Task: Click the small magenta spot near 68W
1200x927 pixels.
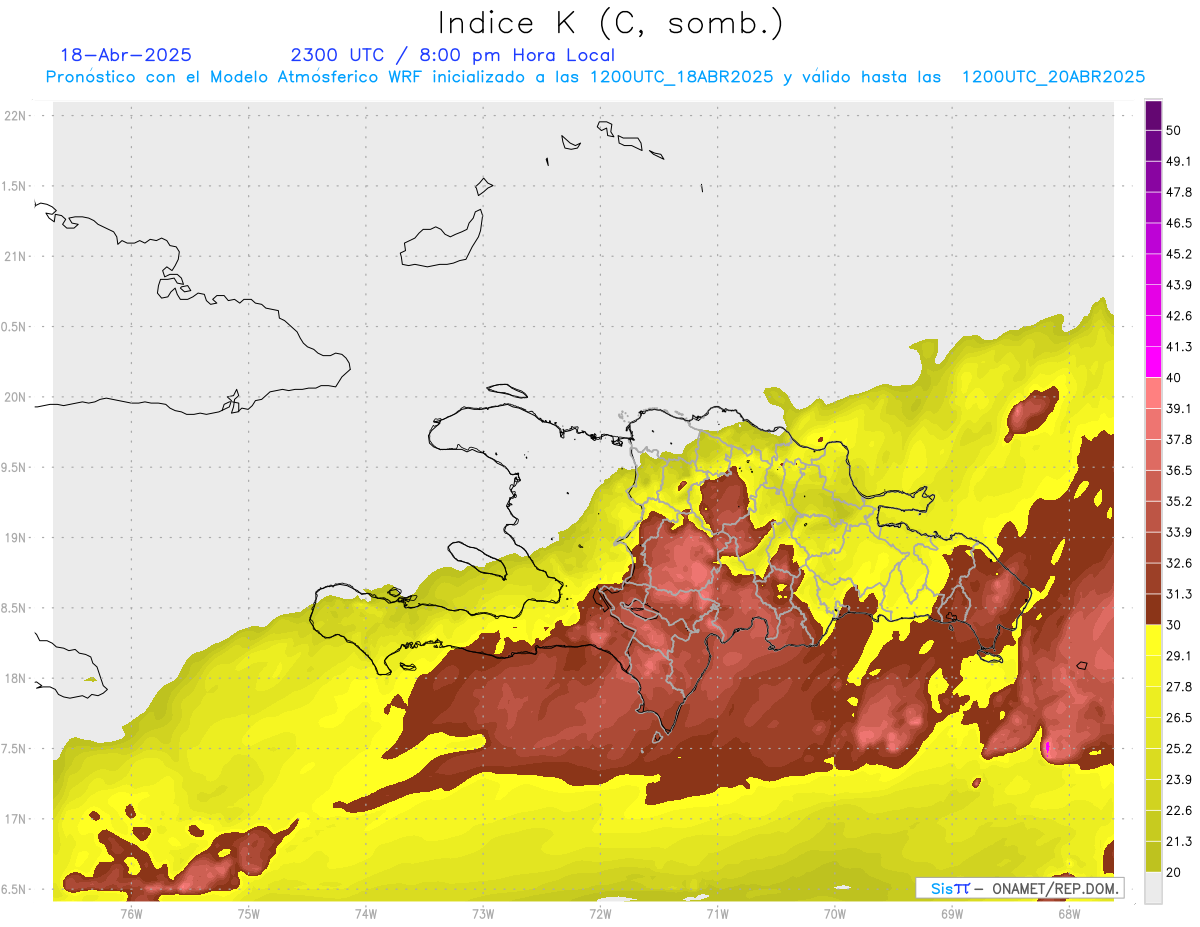Action: tap(1047, 746)
